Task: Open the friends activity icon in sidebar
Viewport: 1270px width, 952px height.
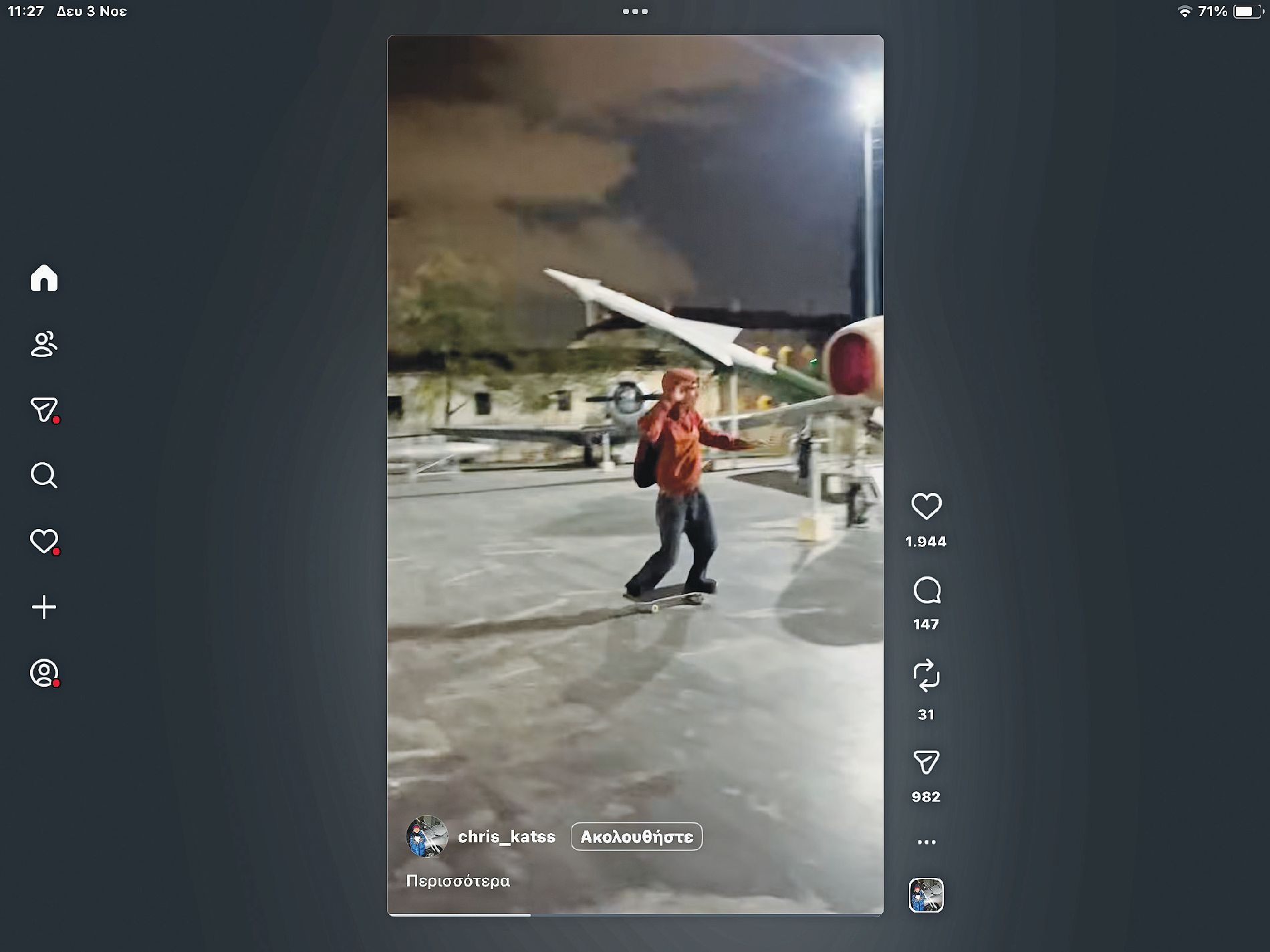Action: click(x=44, y=344)
